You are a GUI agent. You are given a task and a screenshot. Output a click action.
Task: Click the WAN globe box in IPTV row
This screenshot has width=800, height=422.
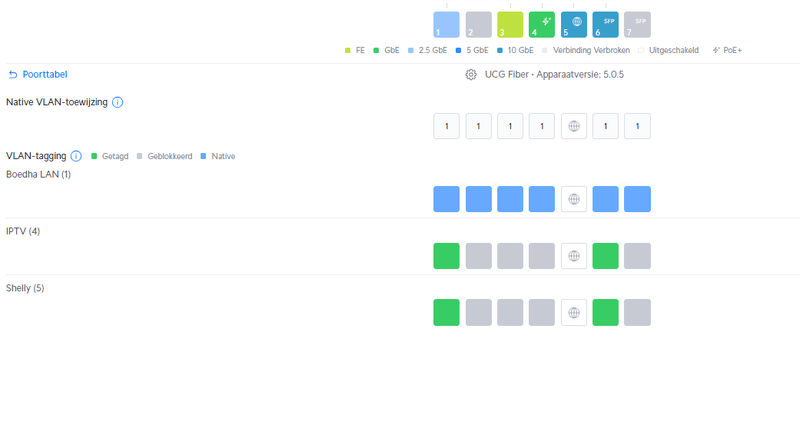(x=574, y=256)
